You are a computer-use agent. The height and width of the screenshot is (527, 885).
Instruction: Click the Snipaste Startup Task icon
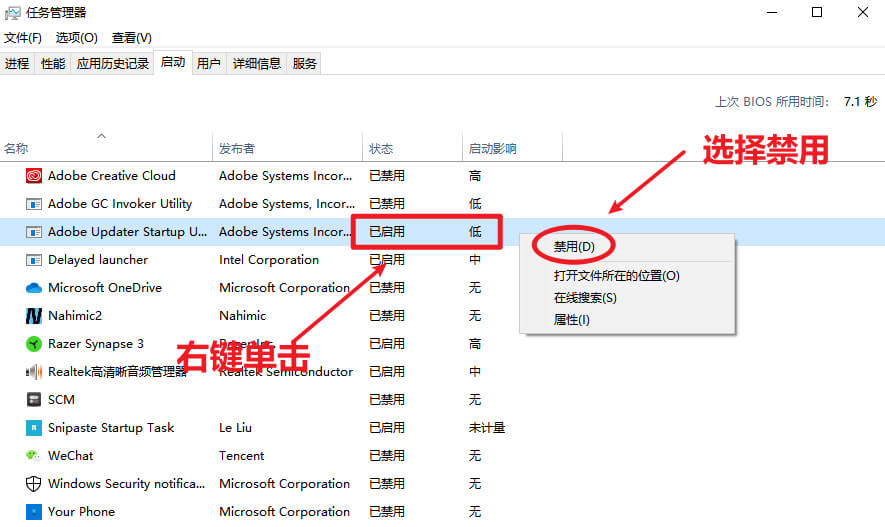pos(33,428)
